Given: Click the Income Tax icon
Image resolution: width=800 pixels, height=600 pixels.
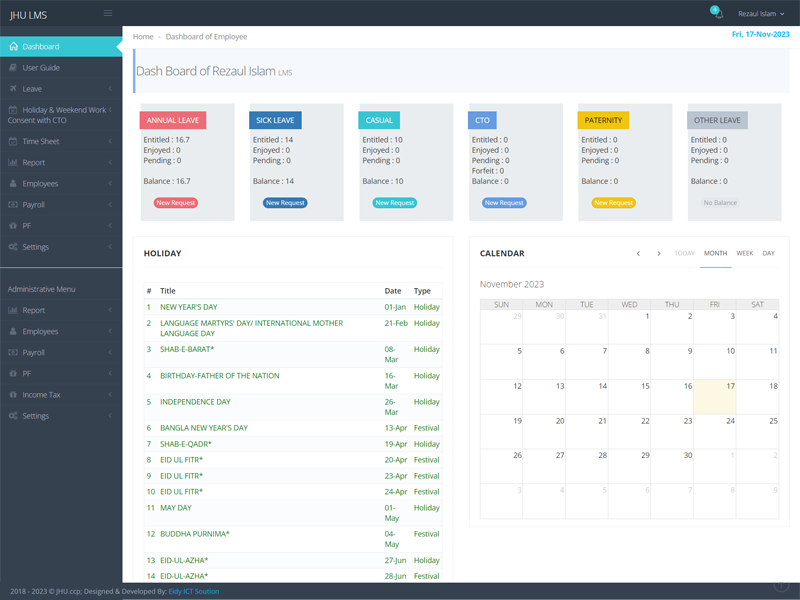Looking at the screenshot, I should click(13, 395).
